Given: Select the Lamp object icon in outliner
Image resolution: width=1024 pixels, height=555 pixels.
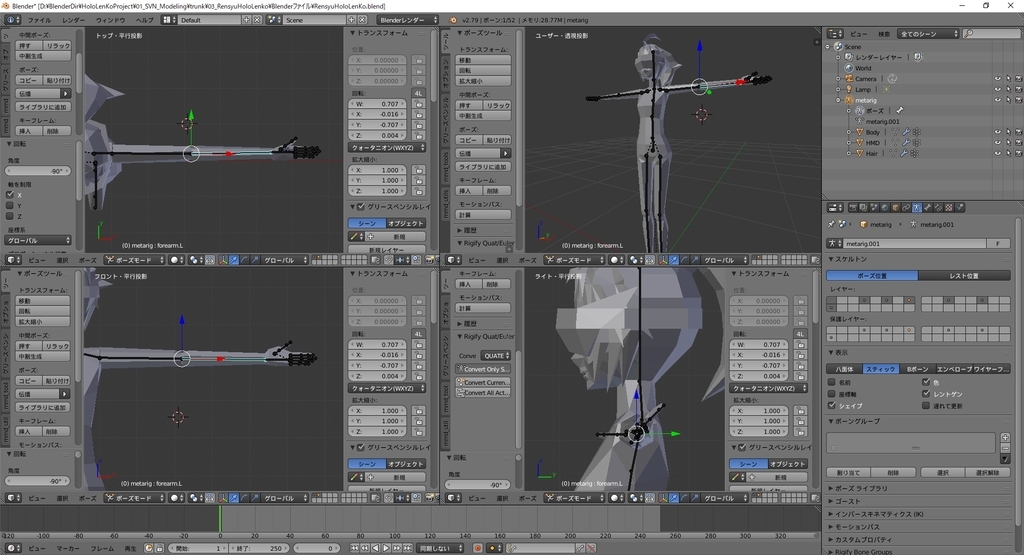Looking at the screenshot, I should (847, 89).
